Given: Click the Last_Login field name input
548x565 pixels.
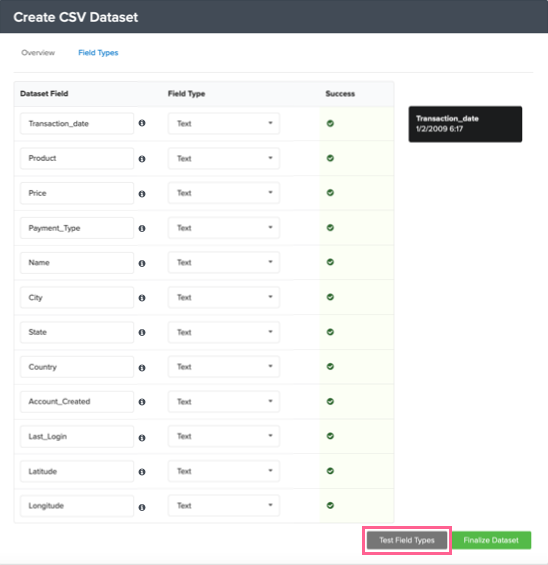Looking at the screenshot, I should (x=77, y=436).
